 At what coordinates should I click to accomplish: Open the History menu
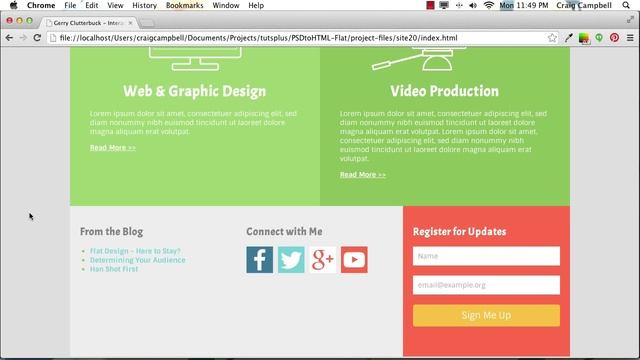click(x=144, y=5)
